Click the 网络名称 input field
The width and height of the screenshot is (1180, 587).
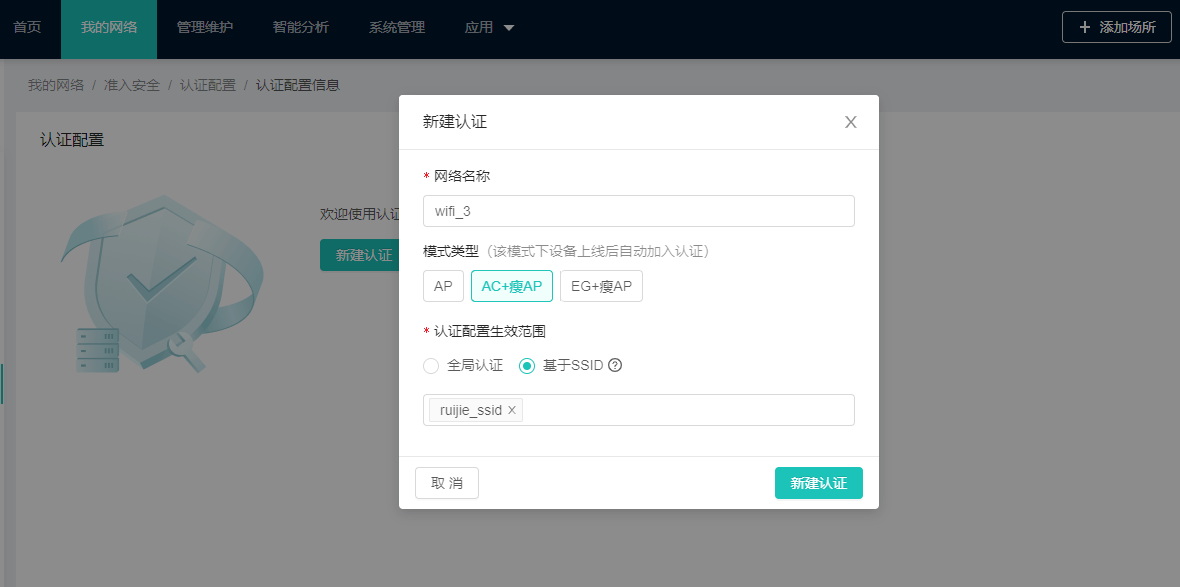[638, 211]
